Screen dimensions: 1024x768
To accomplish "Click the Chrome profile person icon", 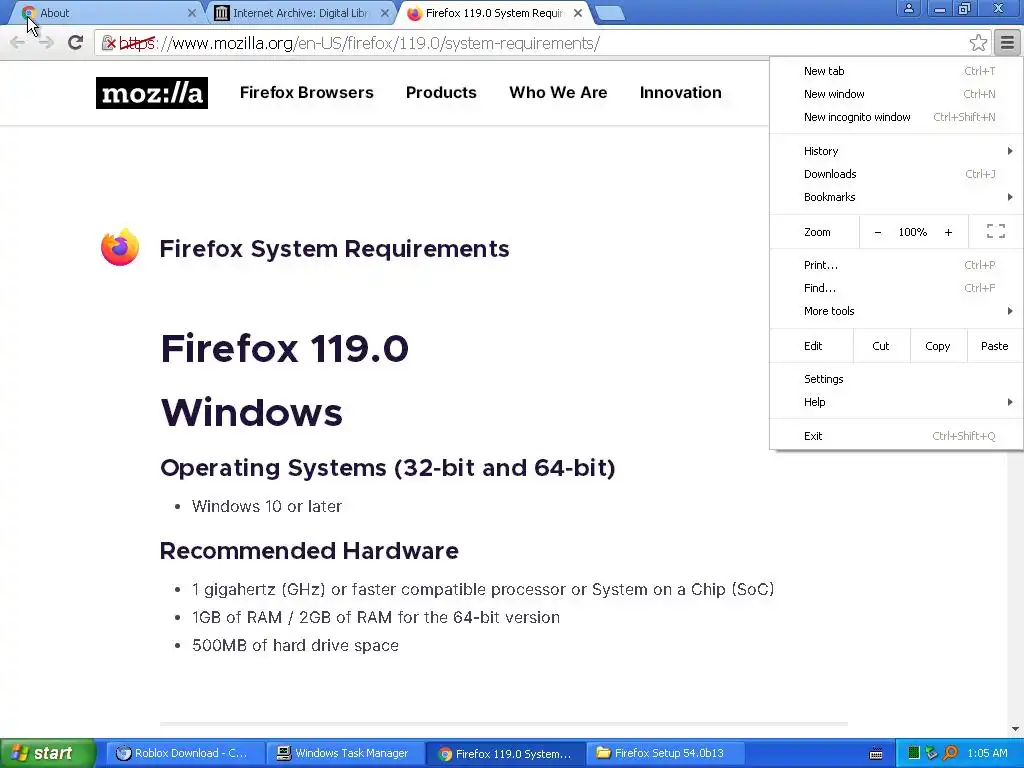I will point(908,8).
